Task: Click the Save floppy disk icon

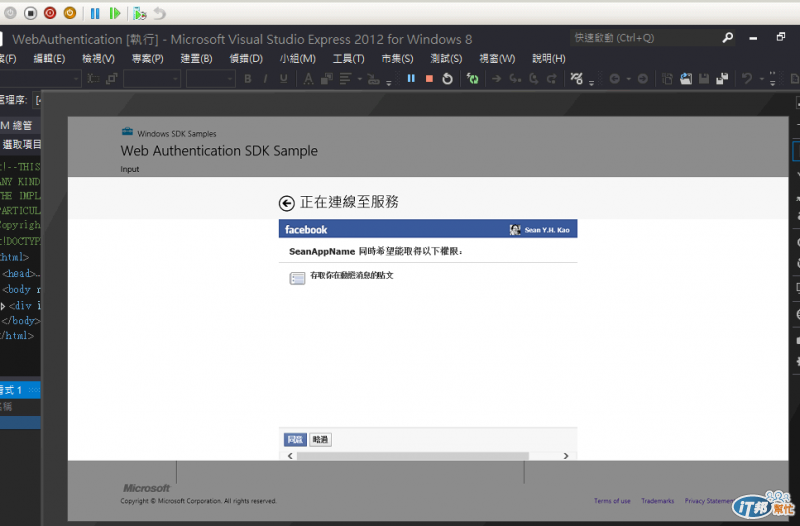Action: [704, 79]
